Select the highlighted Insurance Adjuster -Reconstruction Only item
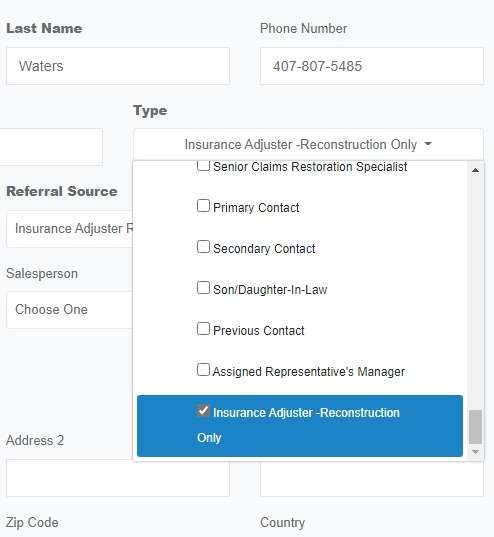 (300, 426)
